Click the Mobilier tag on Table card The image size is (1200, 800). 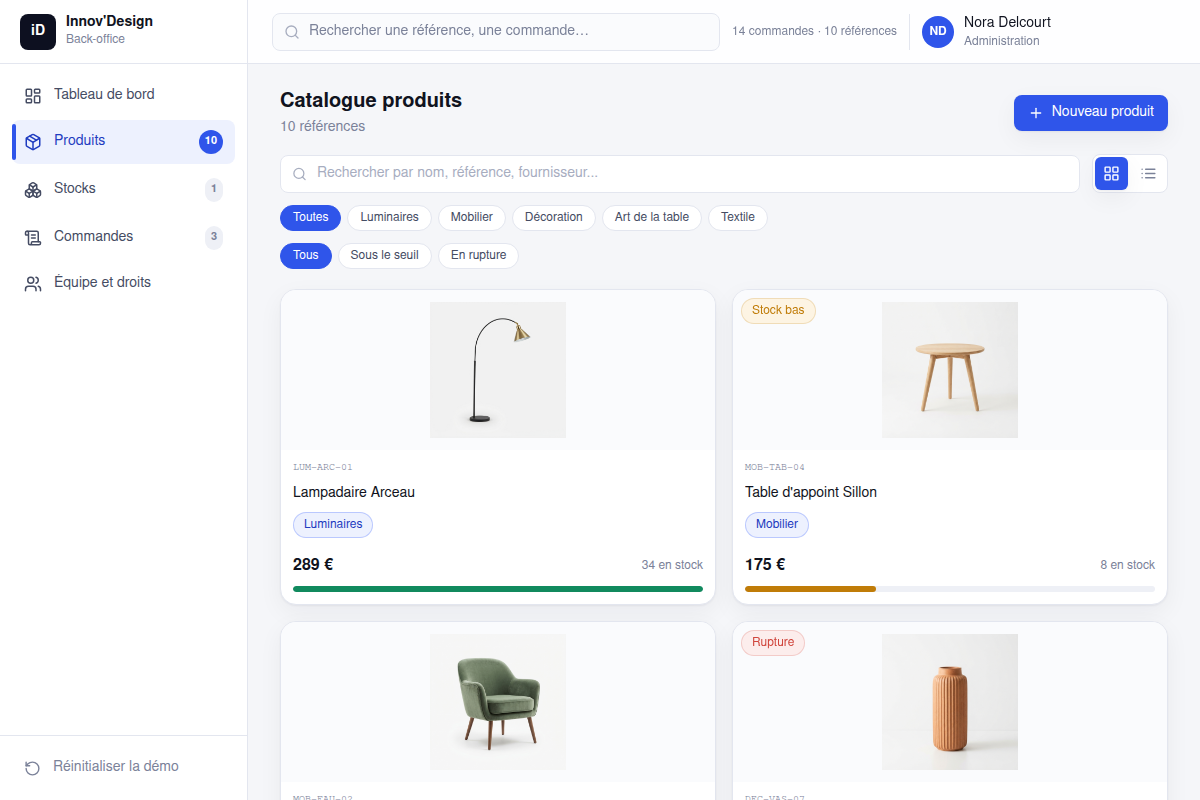click(777, 524)
